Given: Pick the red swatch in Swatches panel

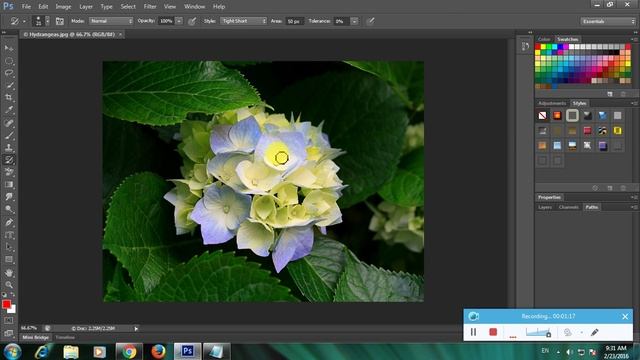Looking at the screenshot, I should (538, 47).
